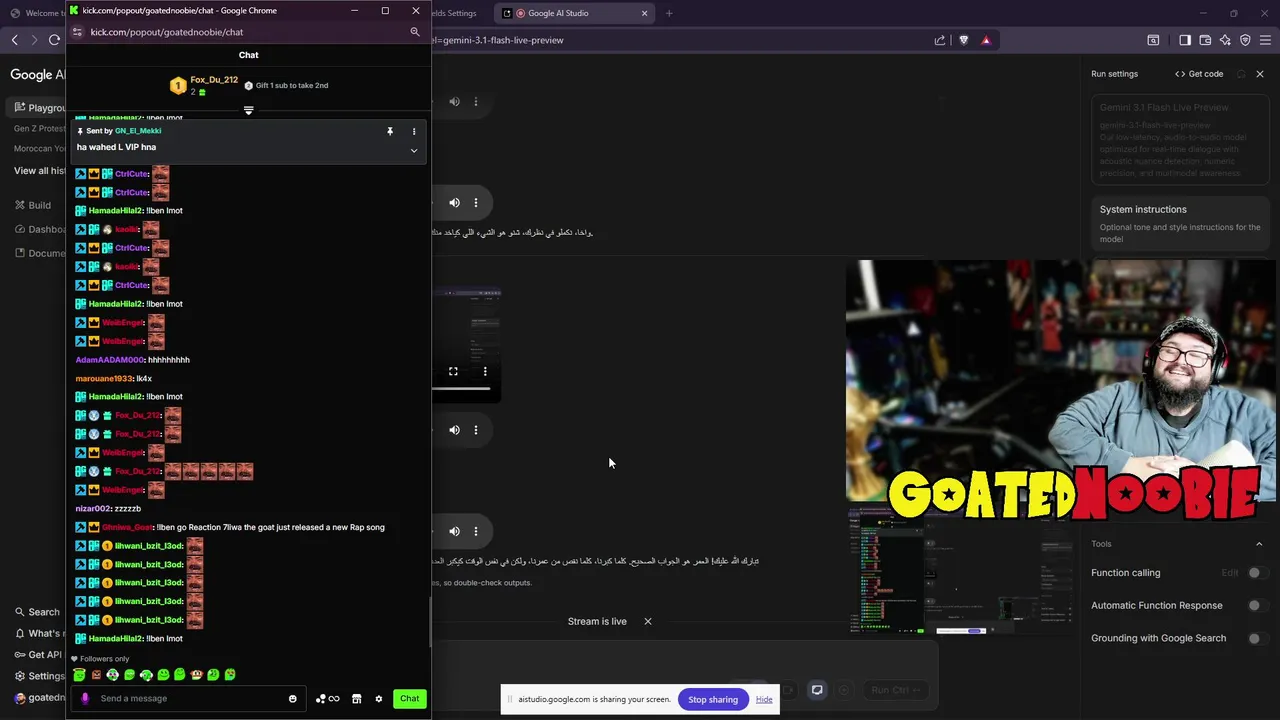
Task: Open options for the audio message above Arabic text
Action: [x=476, y=203]
